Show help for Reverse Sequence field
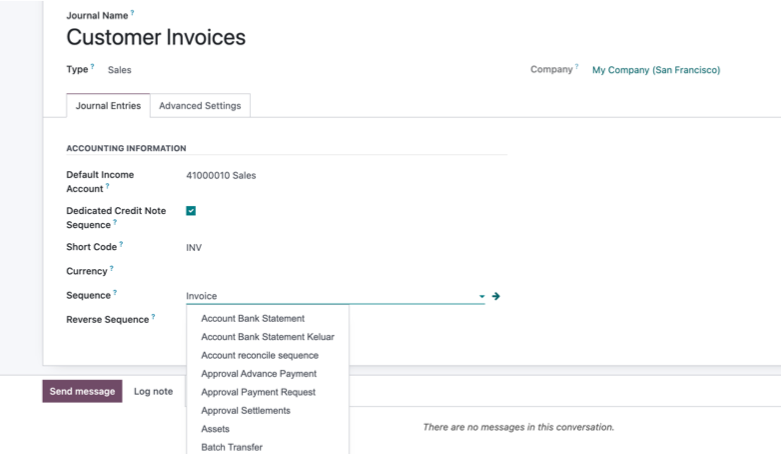 (153, 317)
